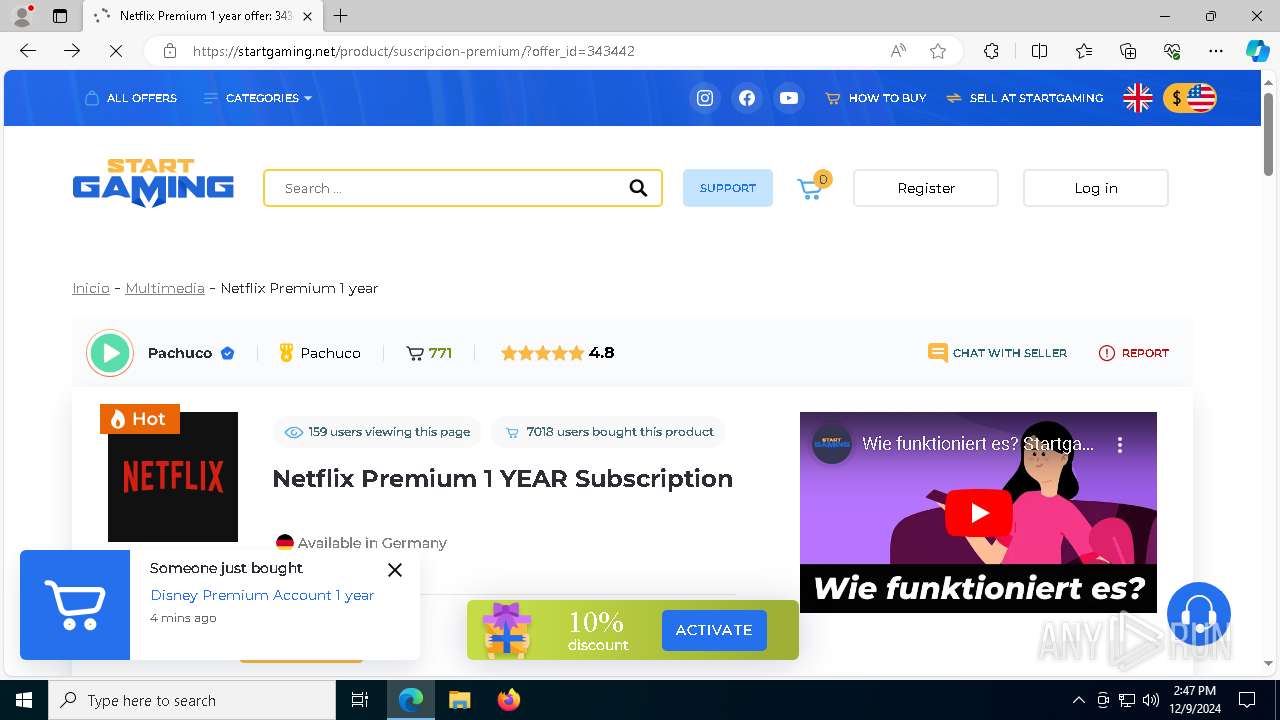Click the five-star rating 4.8

(x=557, y=353)
